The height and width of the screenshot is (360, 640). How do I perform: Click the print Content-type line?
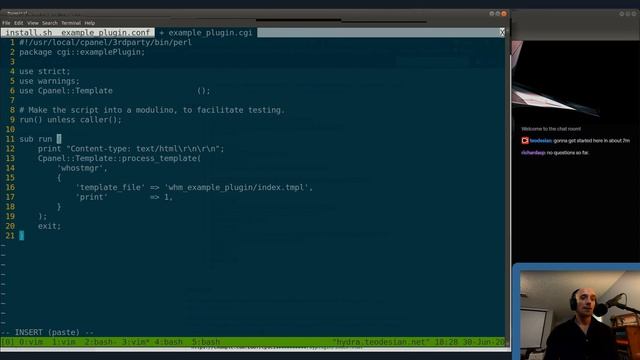[131, 149]
